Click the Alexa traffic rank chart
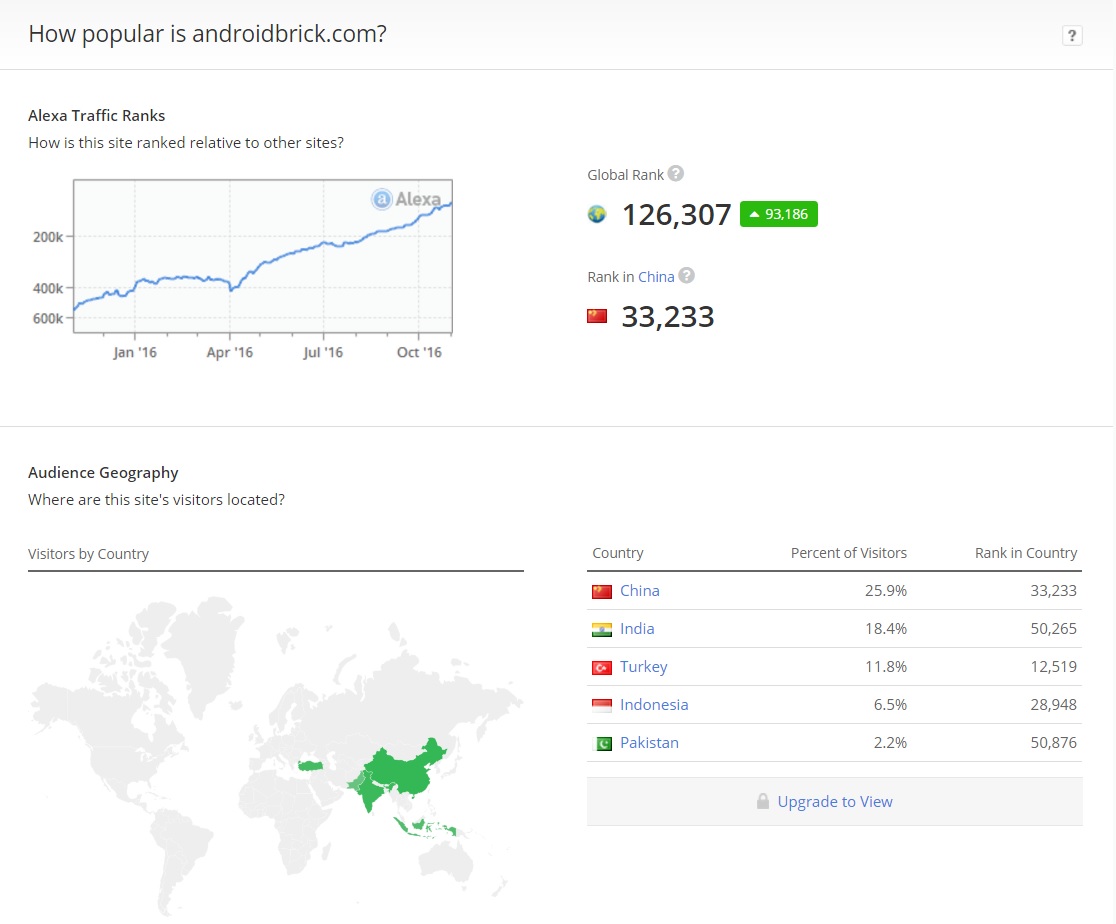 (x=263, y=257)
